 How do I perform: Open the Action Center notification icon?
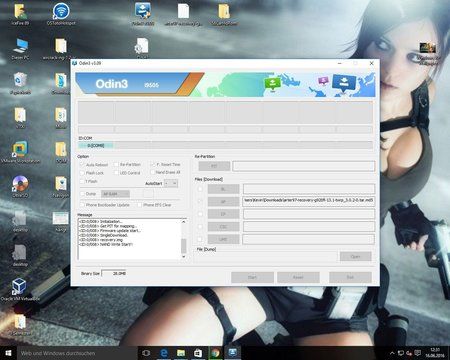pyautogui.click(x=417, y=353)
